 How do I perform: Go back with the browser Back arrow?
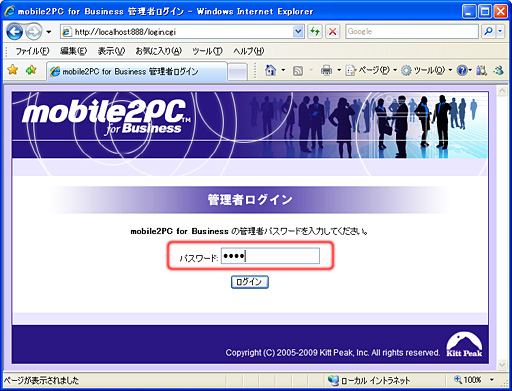[15, 32]
